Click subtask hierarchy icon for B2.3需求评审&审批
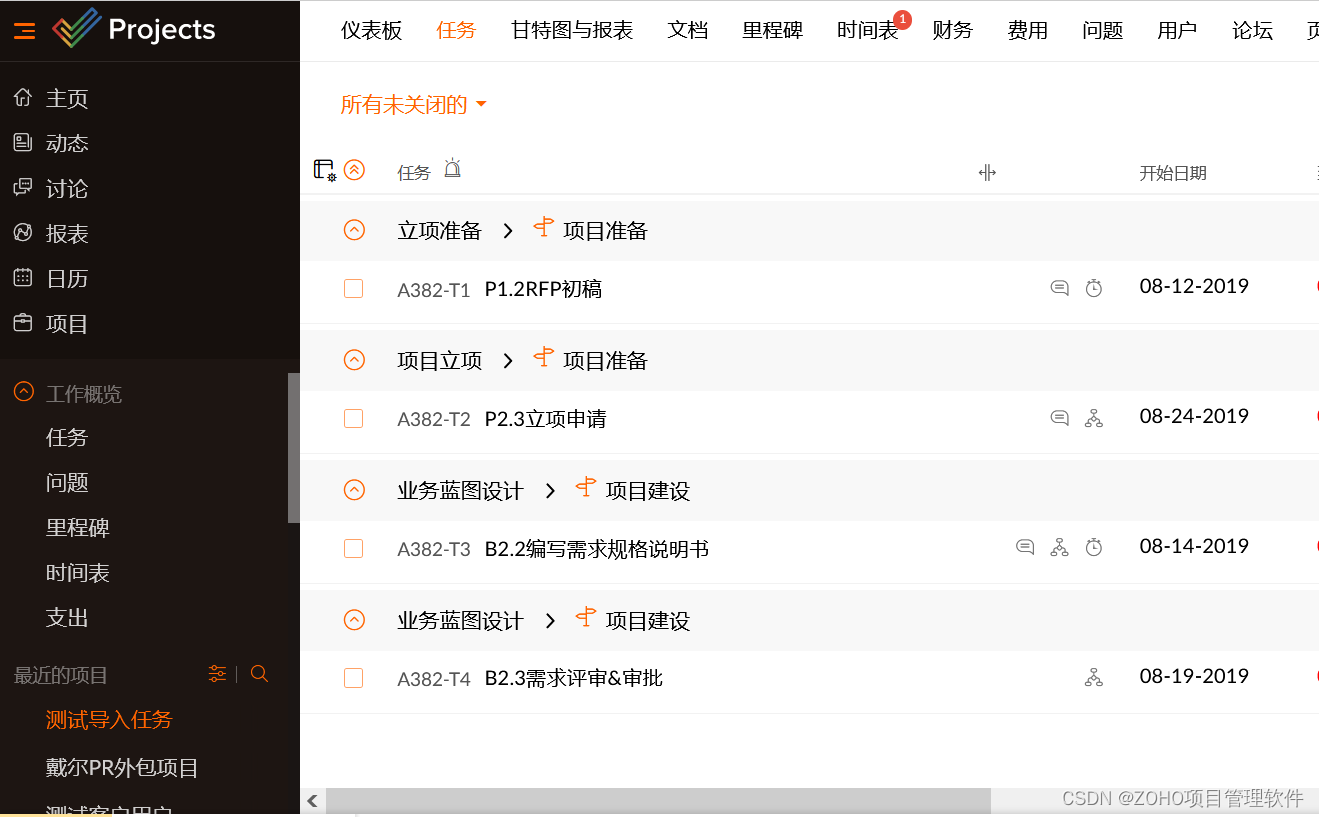The image size is (1319, 817). (1094, 678)
